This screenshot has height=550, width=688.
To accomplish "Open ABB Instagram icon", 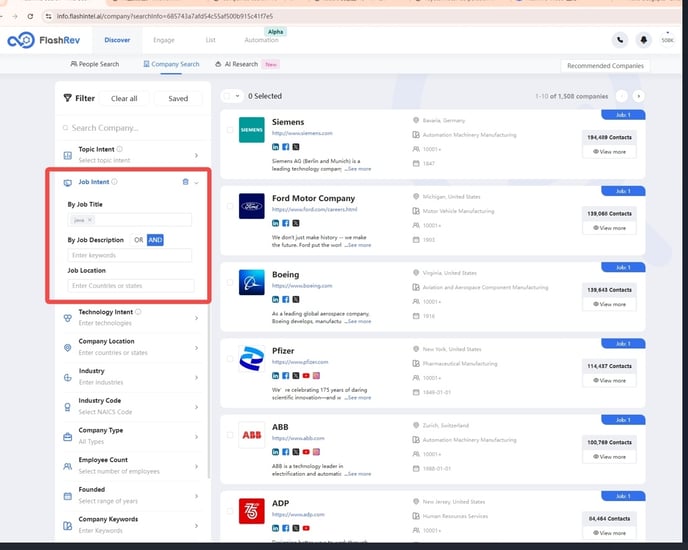I will [316, 452].
